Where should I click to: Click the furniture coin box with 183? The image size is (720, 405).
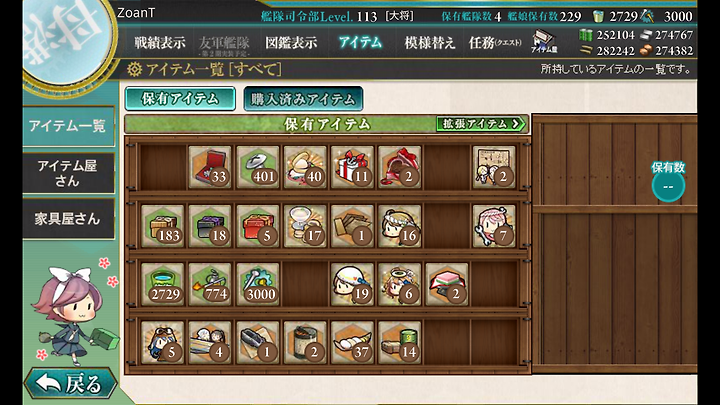[x=163, y=226]
